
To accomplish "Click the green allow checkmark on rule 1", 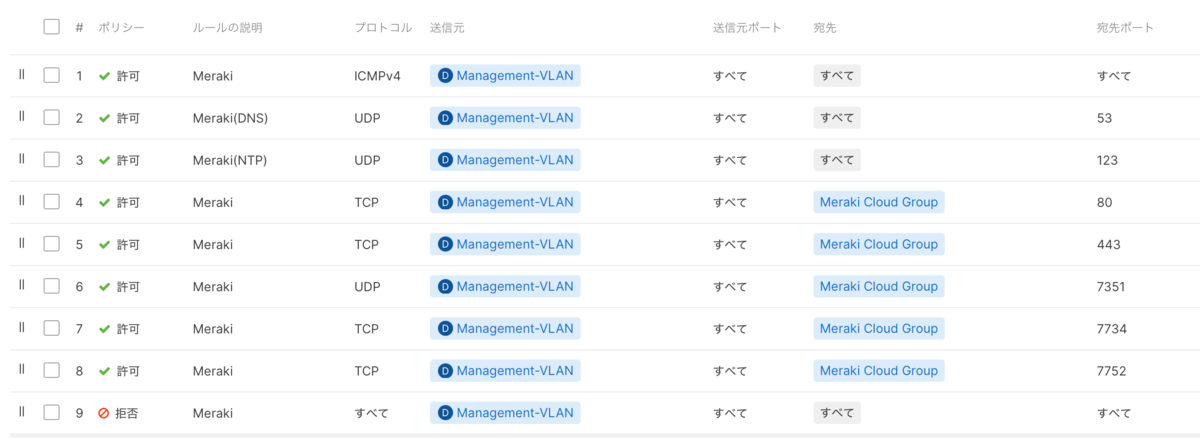I will coord(104,76).
